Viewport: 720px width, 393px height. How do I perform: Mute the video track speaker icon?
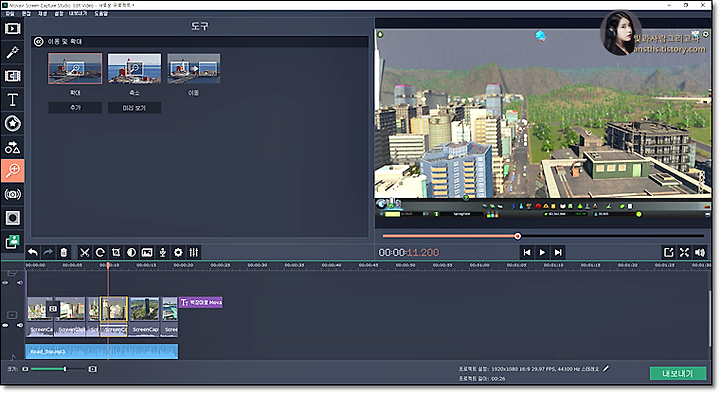pyautogui.click(x=20, y=326)
